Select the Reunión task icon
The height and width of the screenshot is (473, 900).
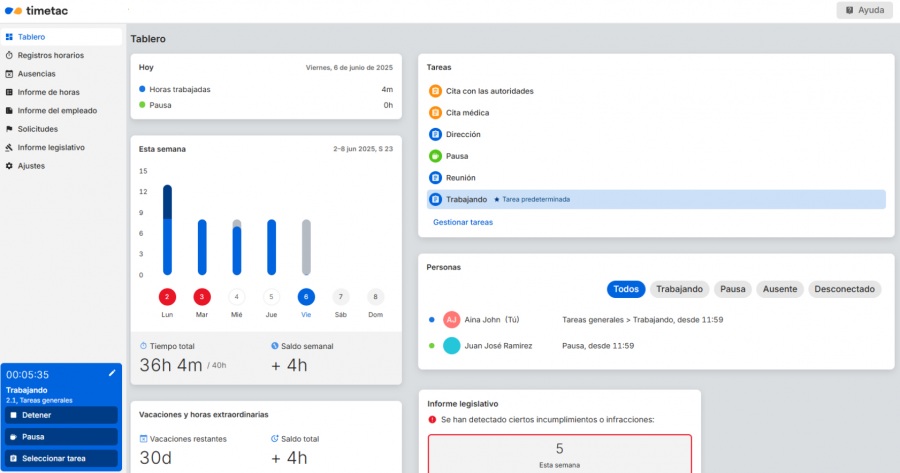tap(436, 178)
